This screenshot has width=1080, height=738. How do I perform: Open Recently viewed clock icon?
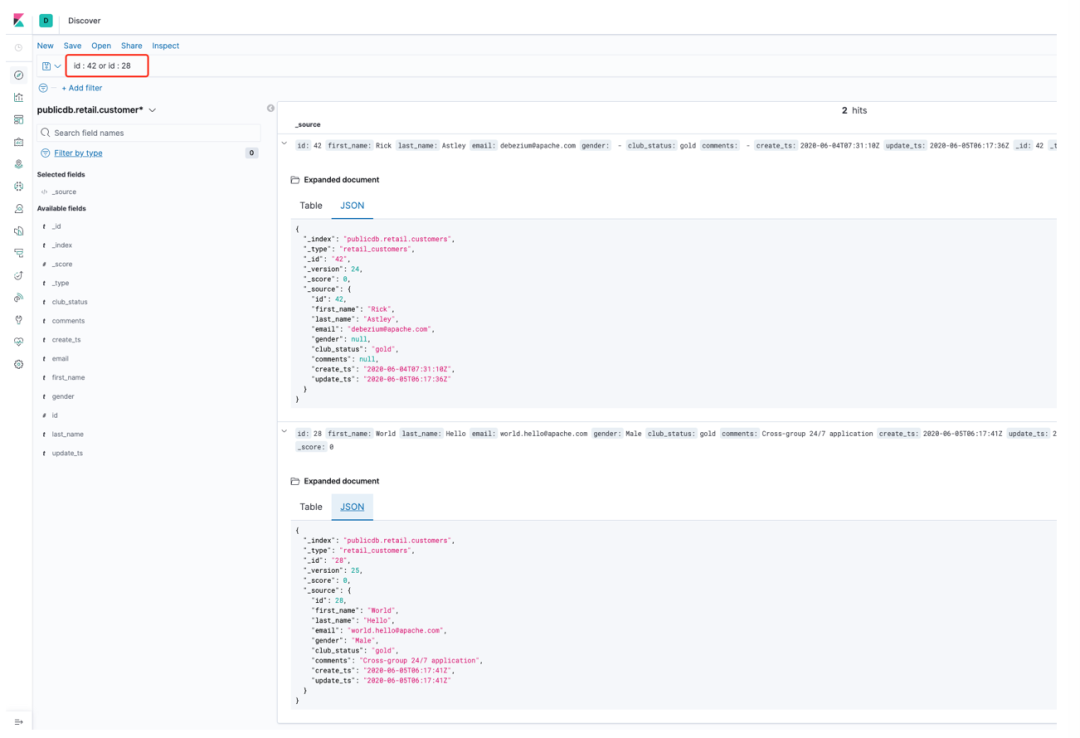pos(18,47)
